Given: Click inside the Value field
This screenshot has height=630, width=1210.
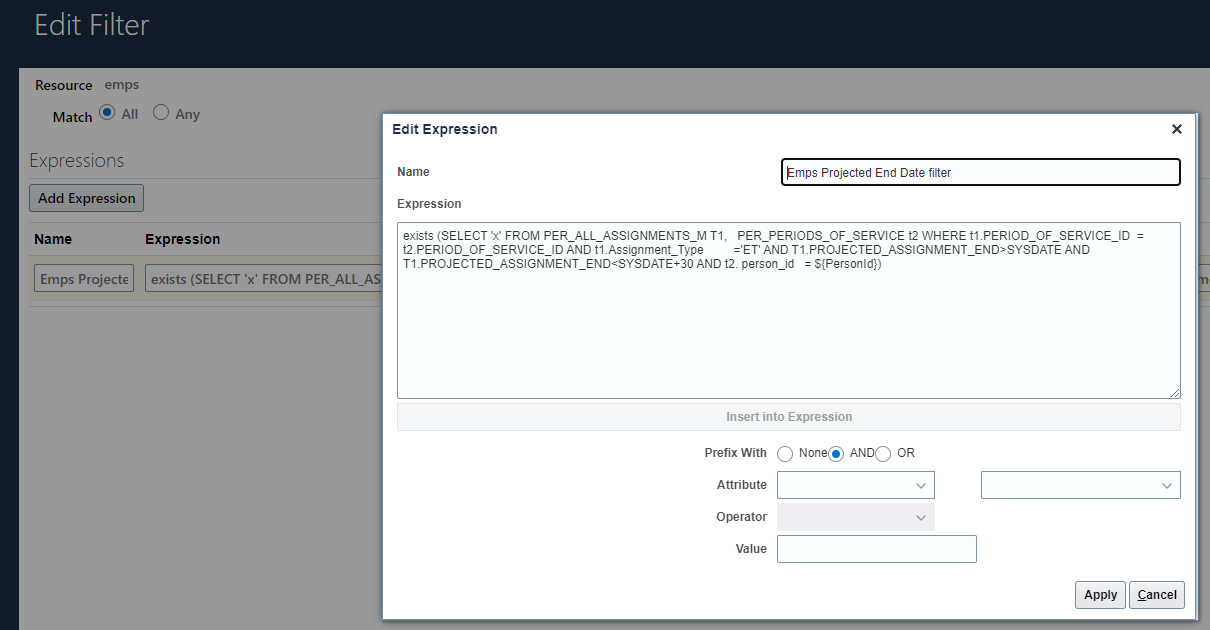Looking at the screenshot, I should pyautogui.click(x=876, y=548).
